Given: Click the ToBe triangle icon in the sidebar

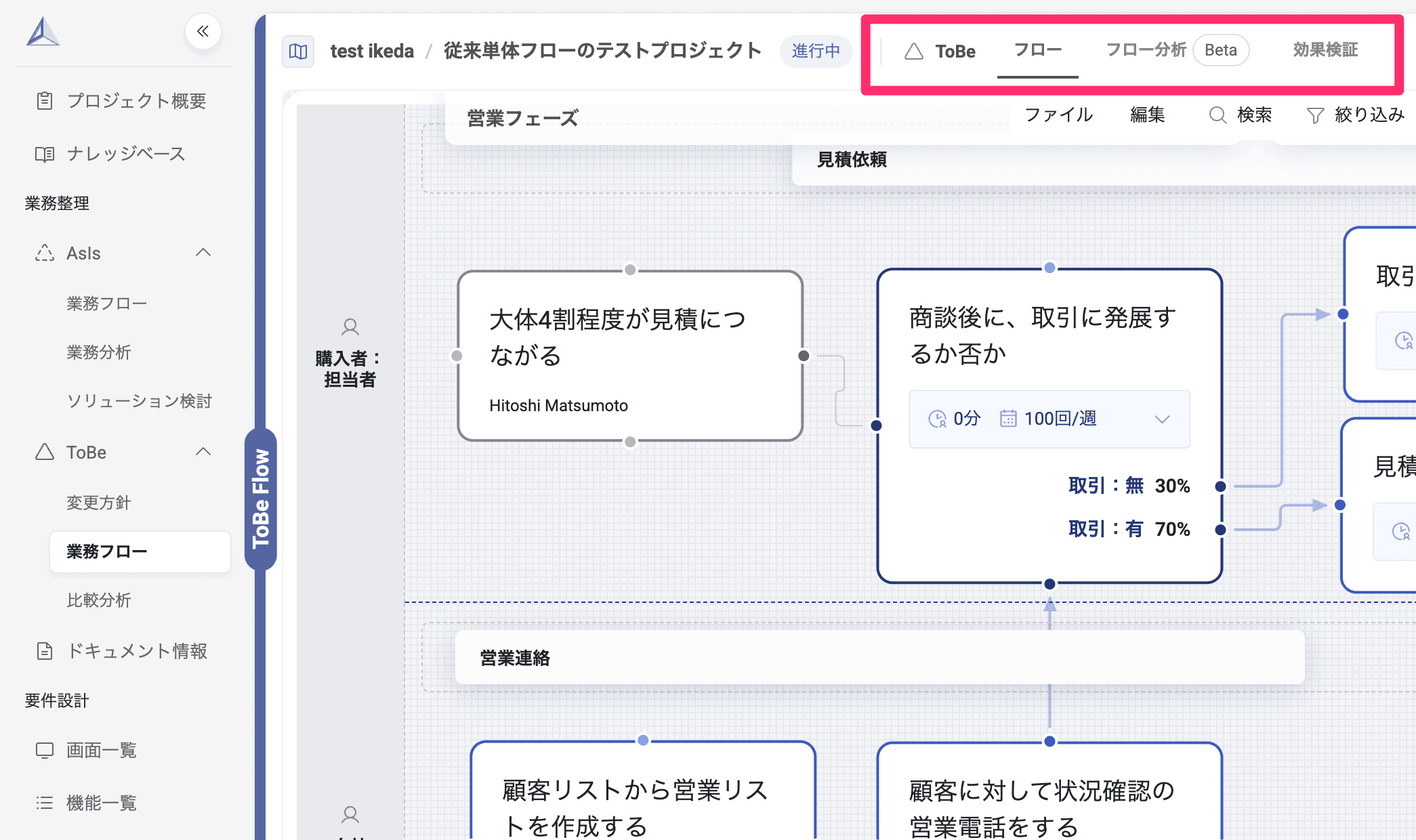Looking at the screenshot, I should [x=45, y=452].
